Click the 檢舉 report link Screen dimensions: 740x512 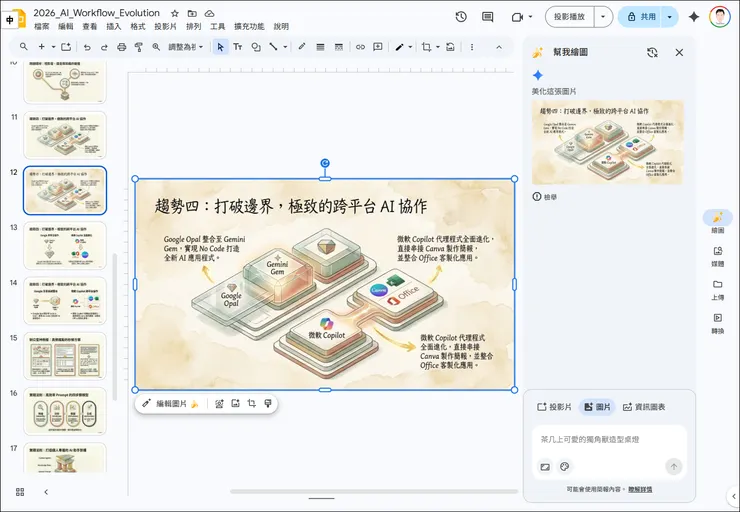[545, 197]
